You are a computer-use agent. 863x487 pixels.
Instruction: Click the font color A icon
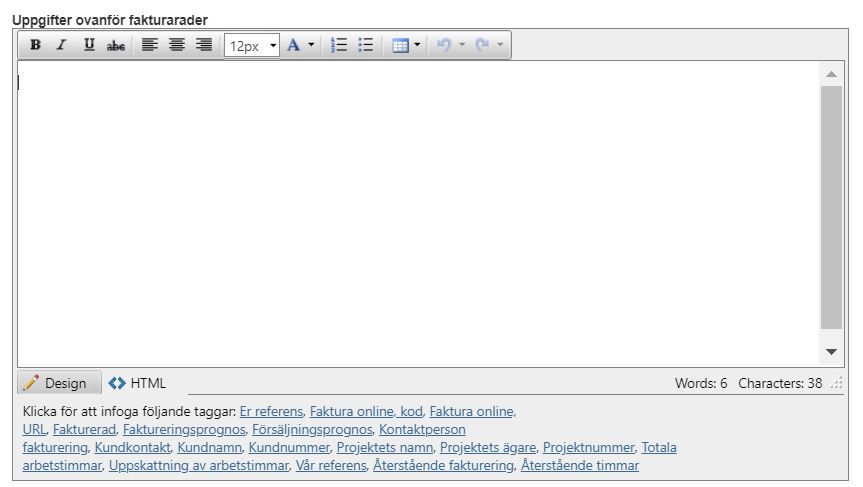(293, 45)
